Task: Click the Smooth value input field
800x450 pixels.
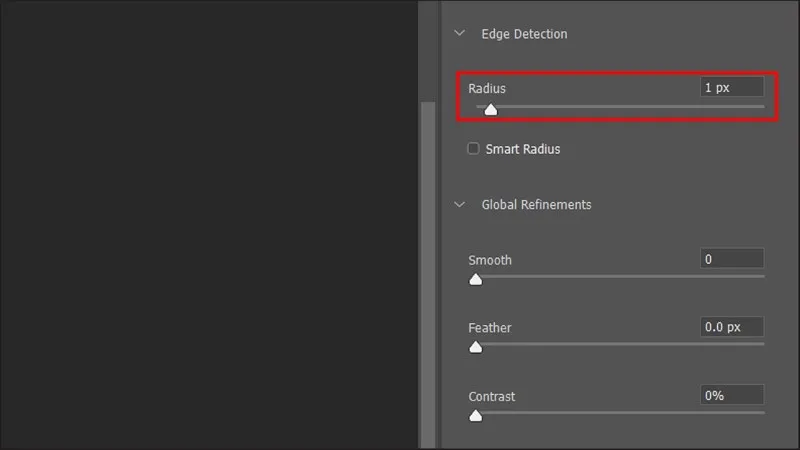Action: pyautogui.click(x=732, y=259)
